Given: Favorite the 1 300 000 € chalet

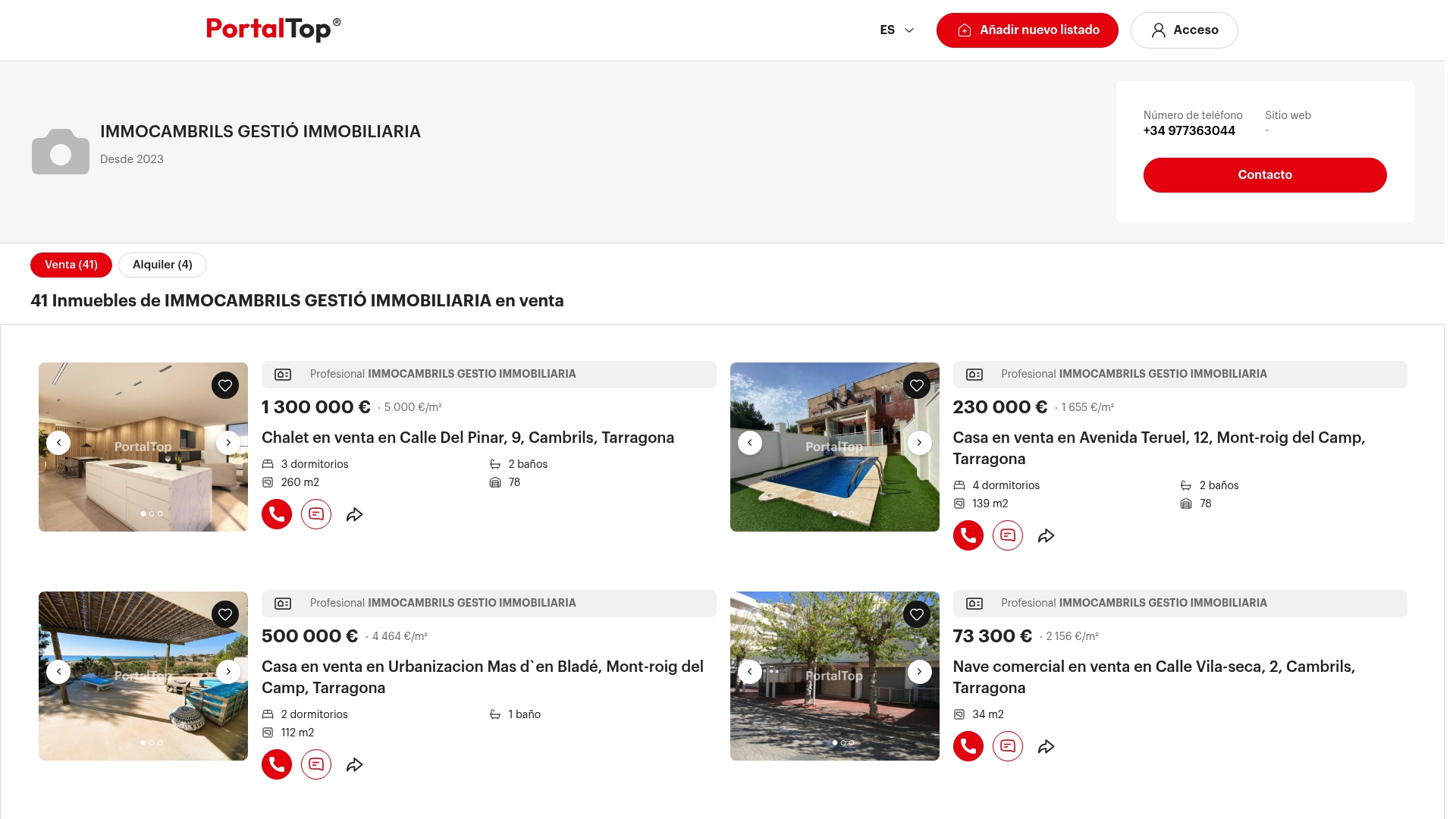Looking at the screenshot, I should point(225,385).
